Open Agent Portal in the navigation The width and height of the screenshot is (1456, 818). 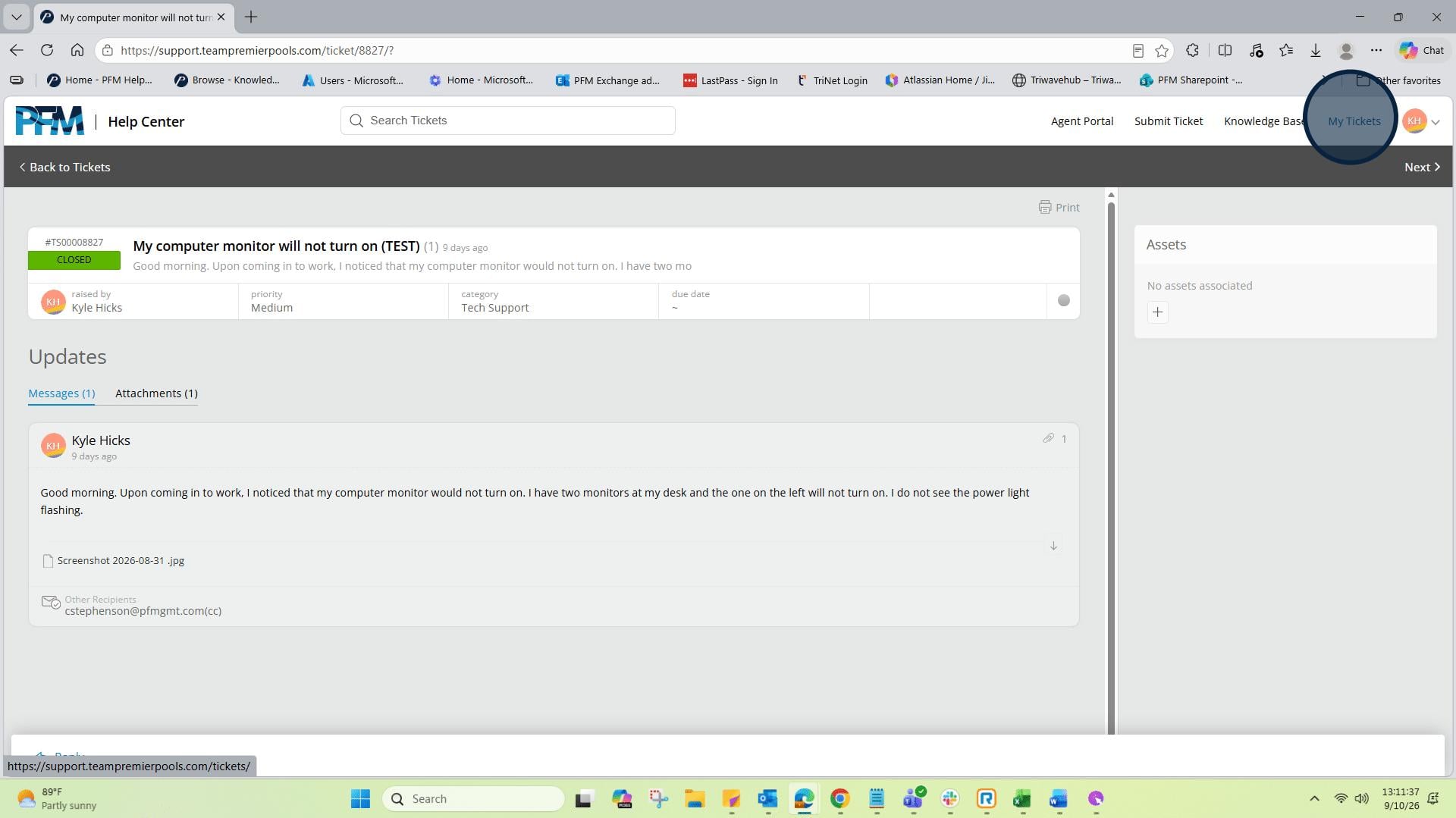click(x=1082, y=121)
